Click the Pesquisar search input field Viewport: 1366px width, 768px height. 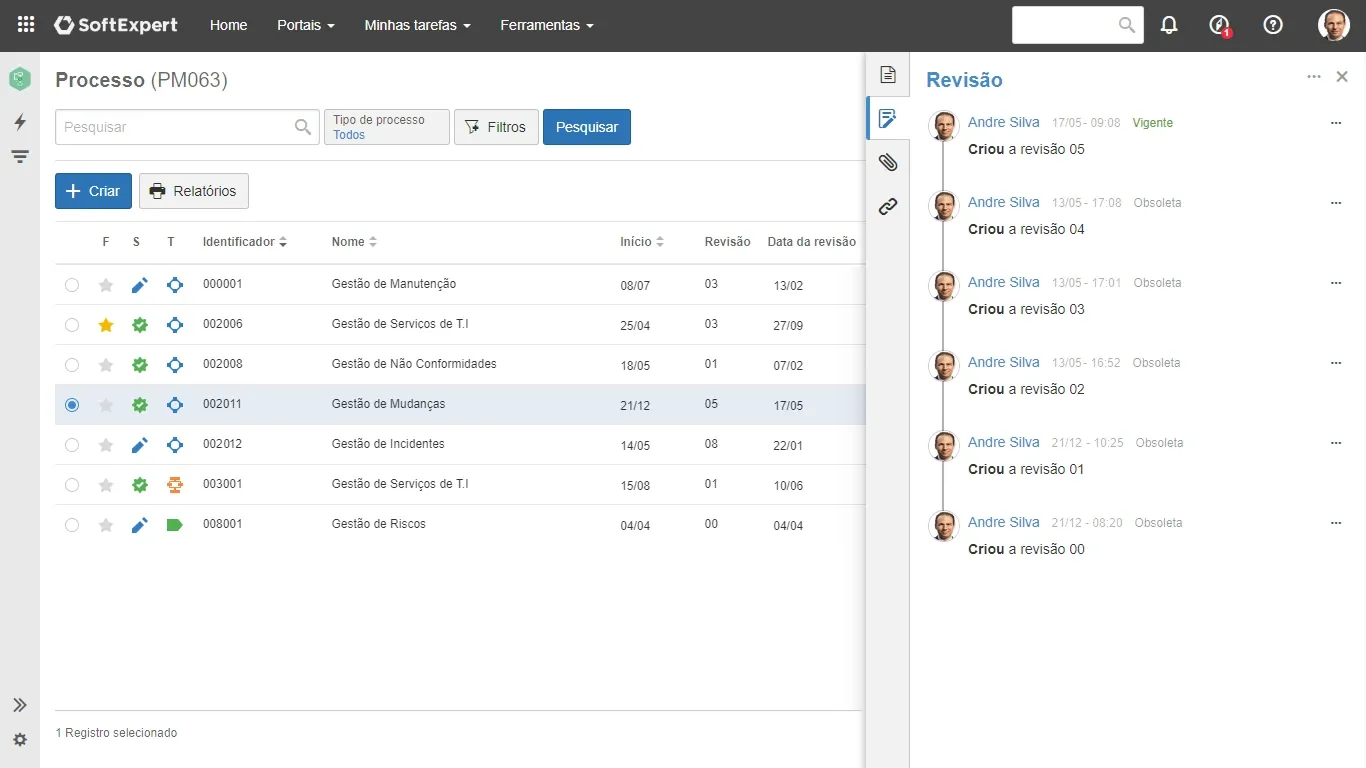[175, 127]
